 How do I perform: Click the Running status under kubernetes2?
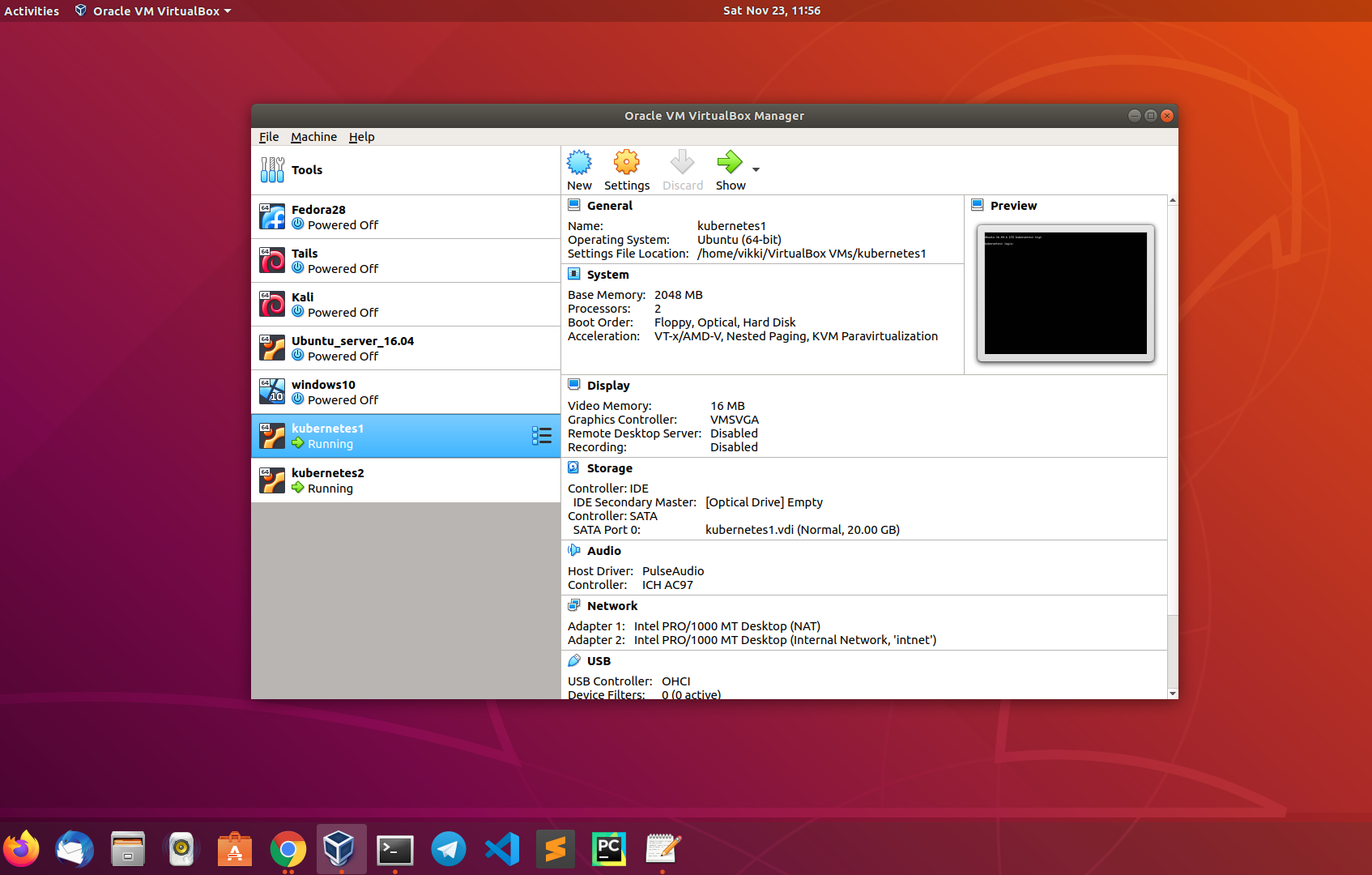330,489
